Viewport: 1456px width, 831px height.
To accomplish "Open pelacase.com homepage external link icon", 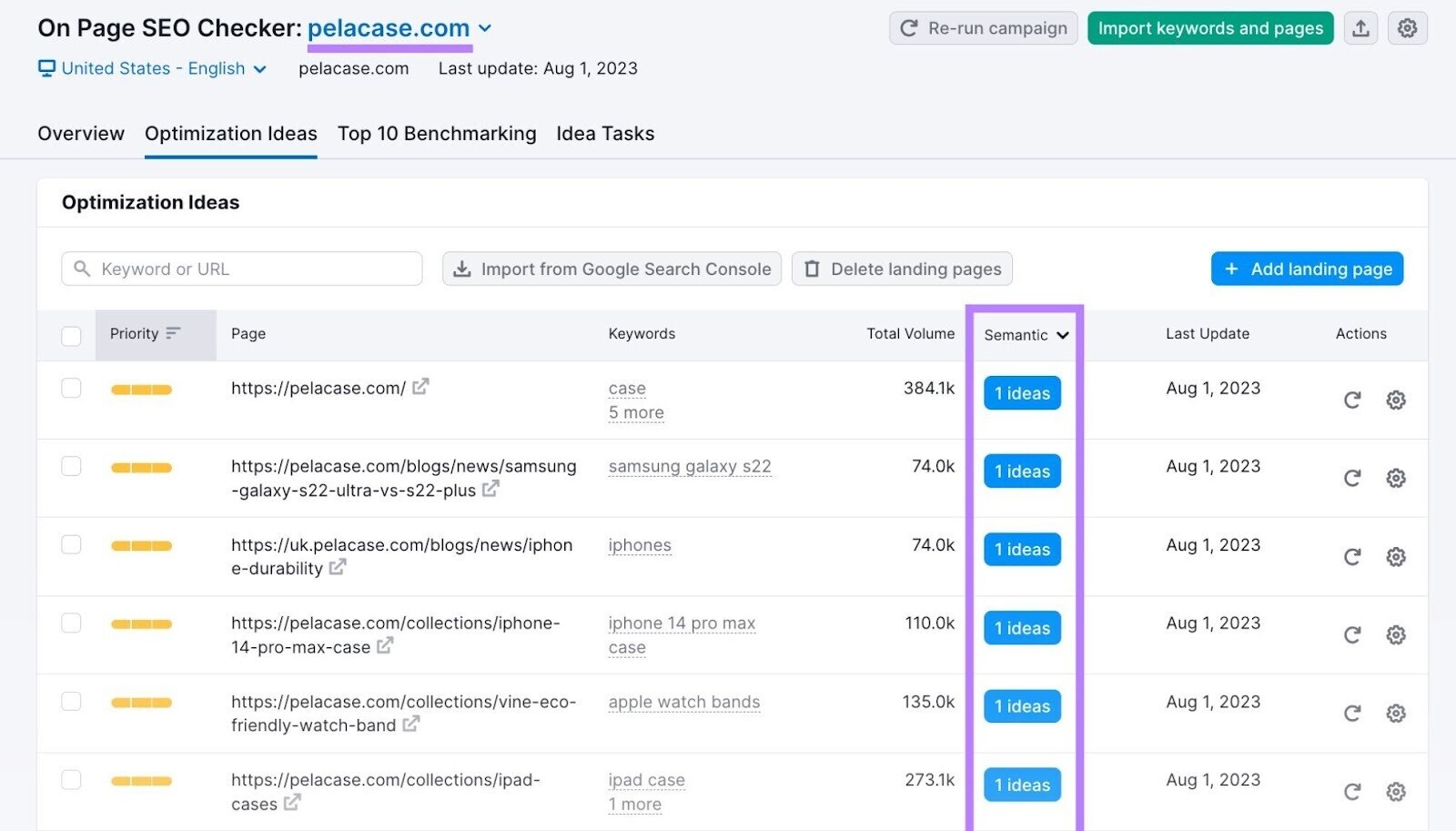I will pos(420,387).
